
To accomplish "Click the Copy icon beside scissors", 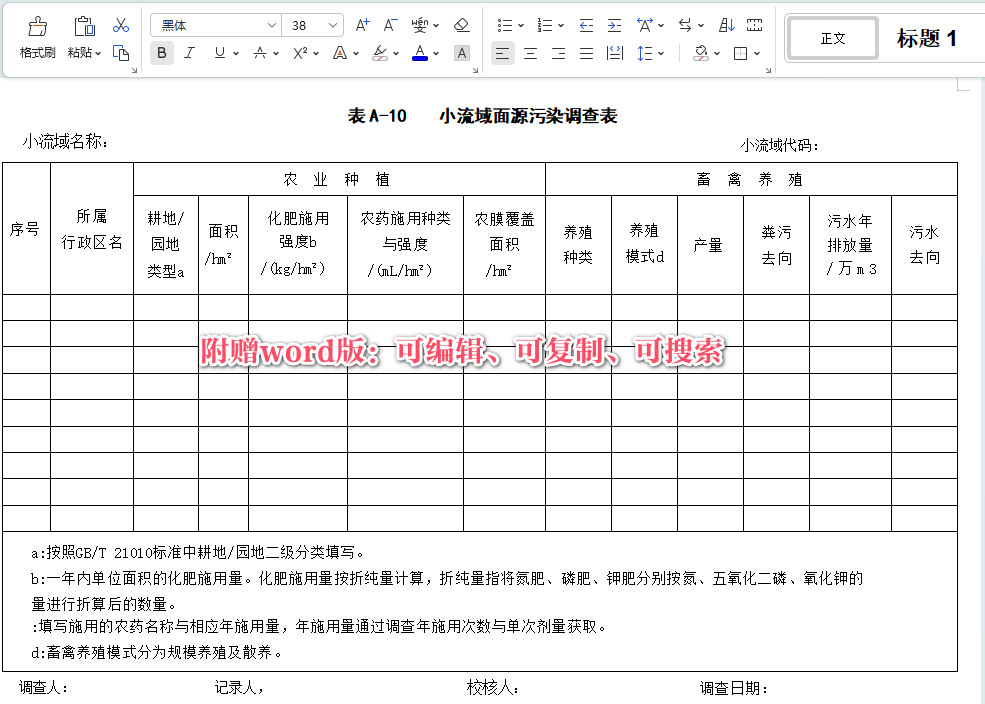I will tap(121, 53).
